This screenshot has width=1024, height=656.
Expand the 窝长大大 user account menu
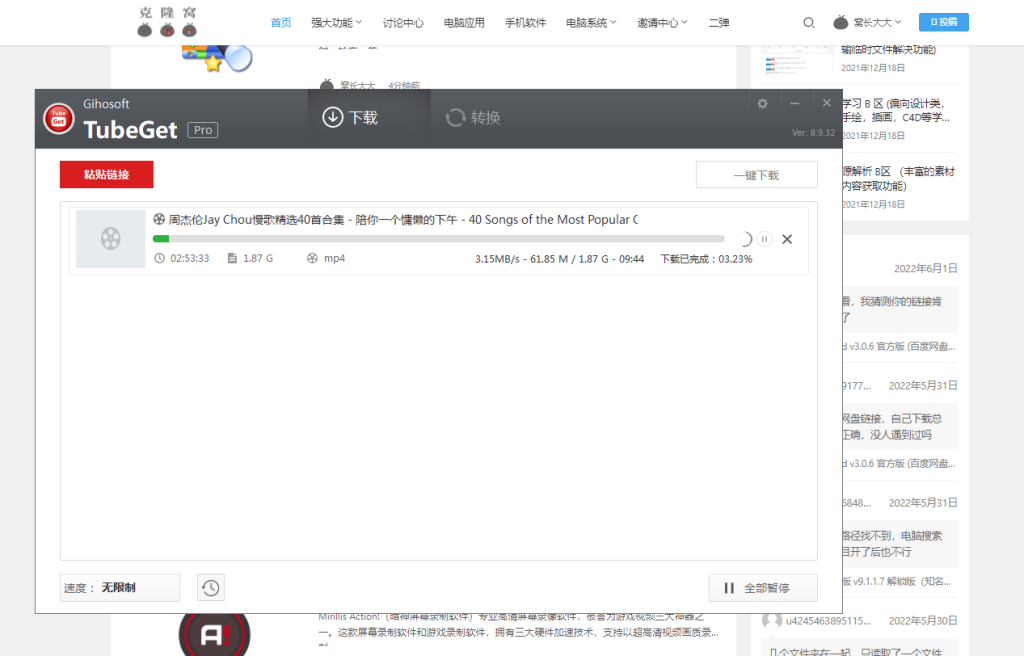(867, 22)
